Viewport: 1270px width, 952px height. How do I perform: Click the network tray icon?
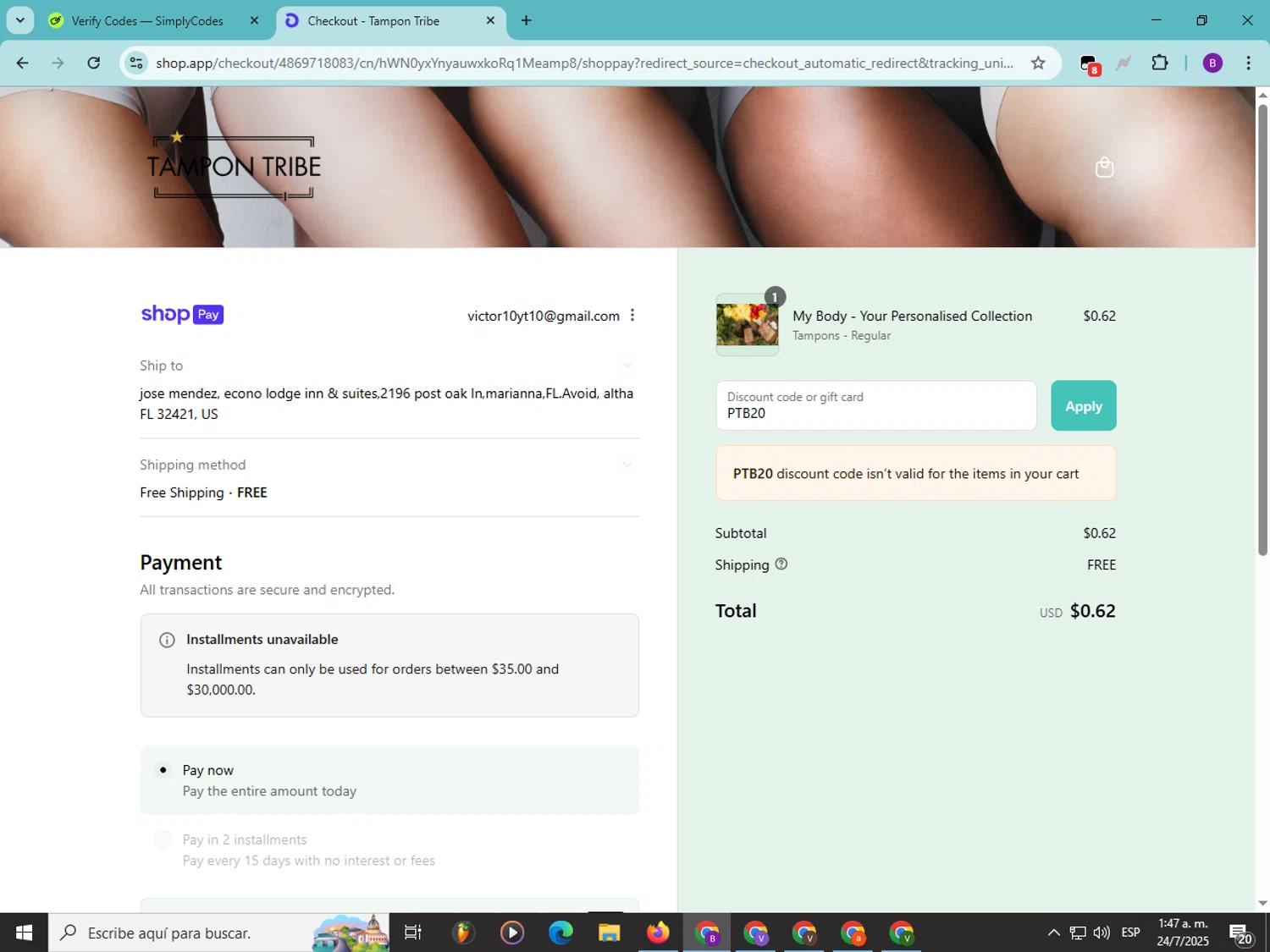click(x=1078, y=933)
